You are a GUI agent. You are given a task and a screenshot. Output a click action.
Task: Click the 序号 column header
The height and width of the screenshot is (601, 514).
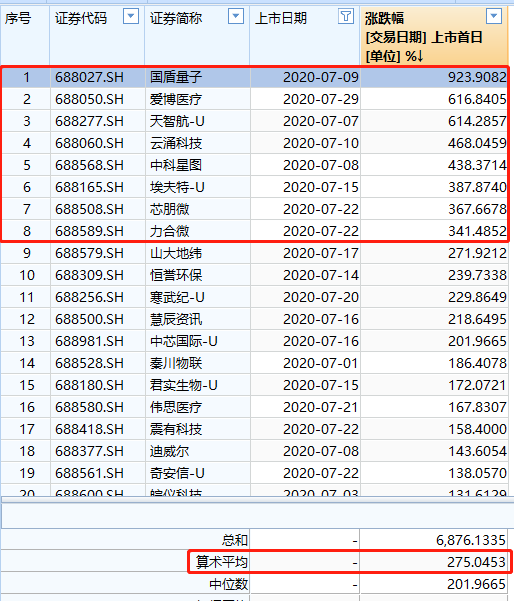18,18
